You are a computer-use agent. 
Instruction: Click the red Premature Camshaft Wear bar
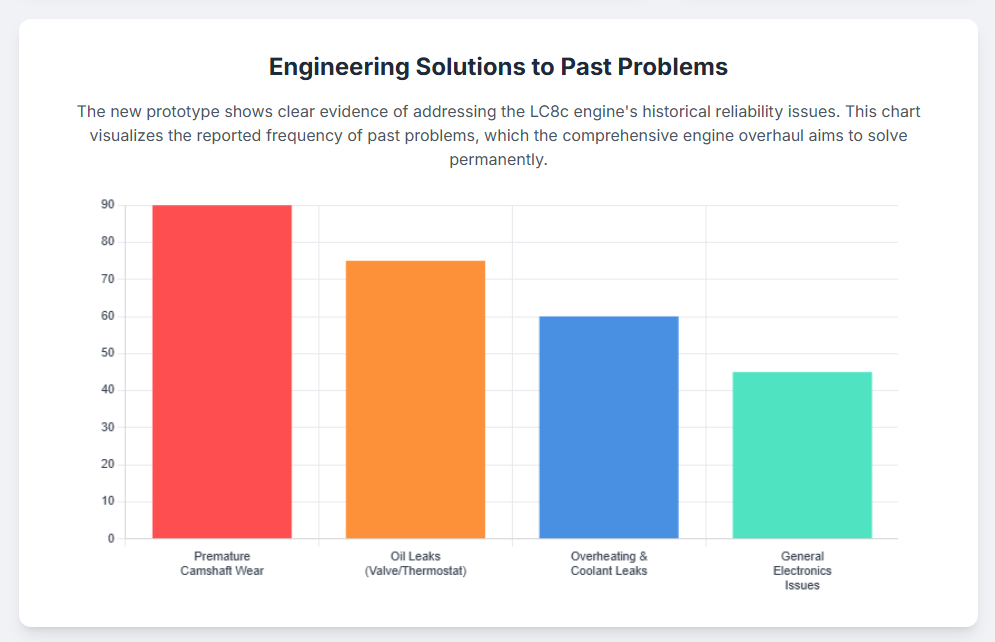pyautogui.click(x=221, y=372)
